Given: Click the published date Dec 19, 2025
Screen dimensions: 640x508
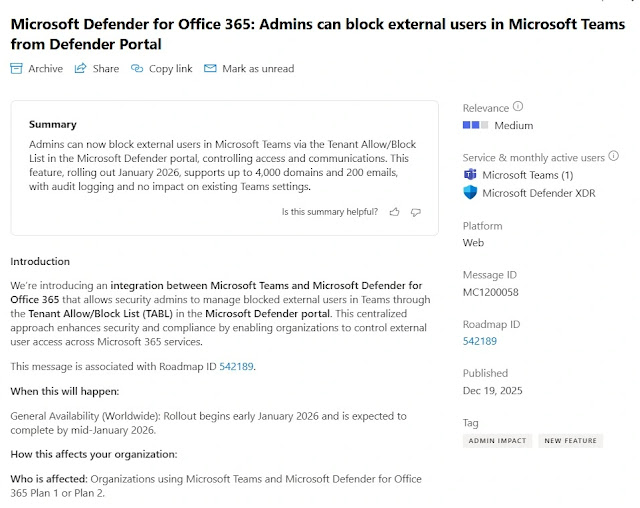Looking at the screenshot, I should click(x=493, y=390).
